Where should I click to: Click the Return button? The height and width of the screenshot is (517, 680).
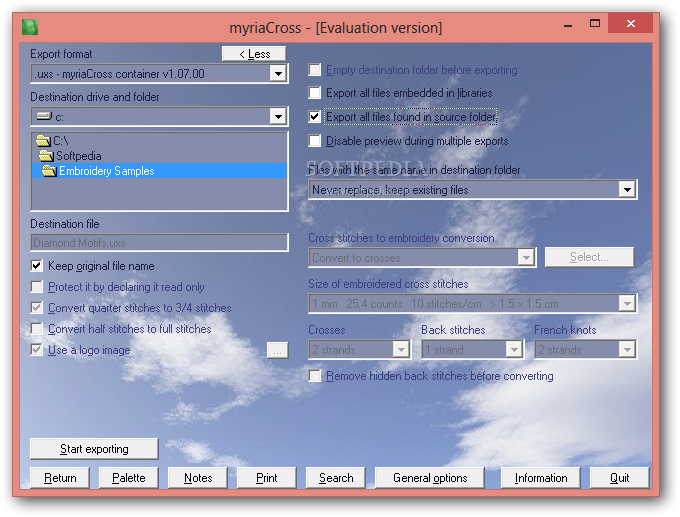(x=60, y=478)
